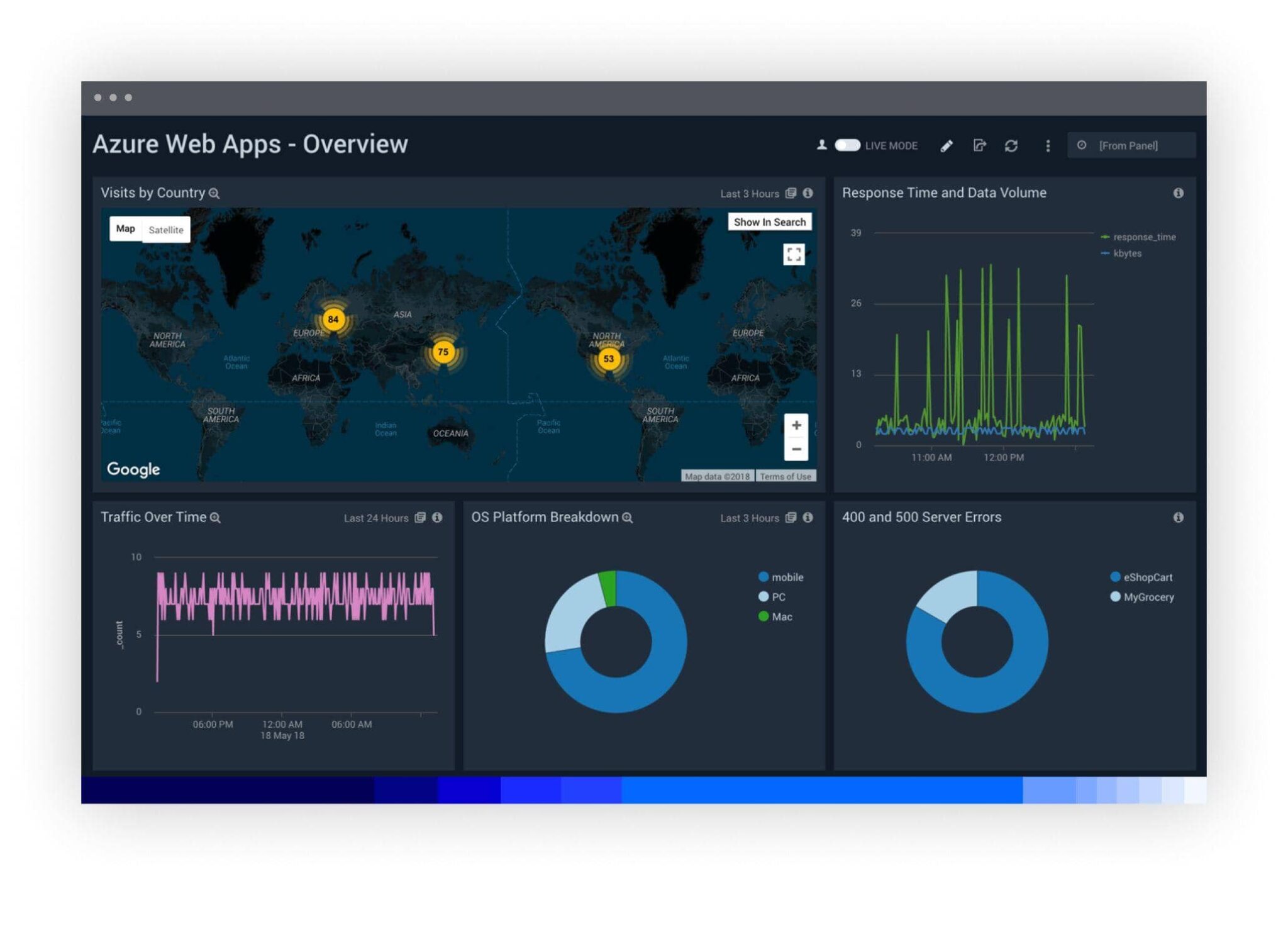Click the user account icon near LIVE MODE
The height and width of the screenshot is (948, 1288).
tap(821, 145)
